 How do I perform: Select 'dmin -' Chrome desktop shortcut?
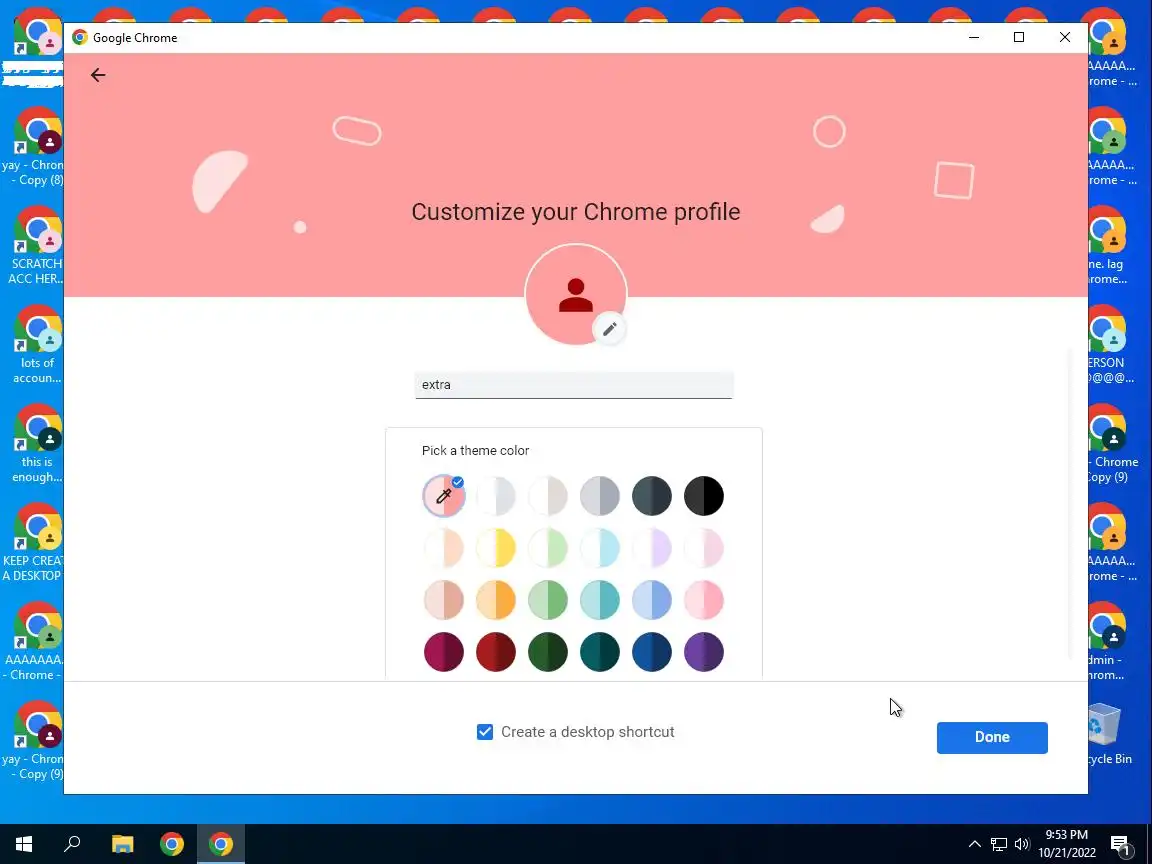point(1108,641)
